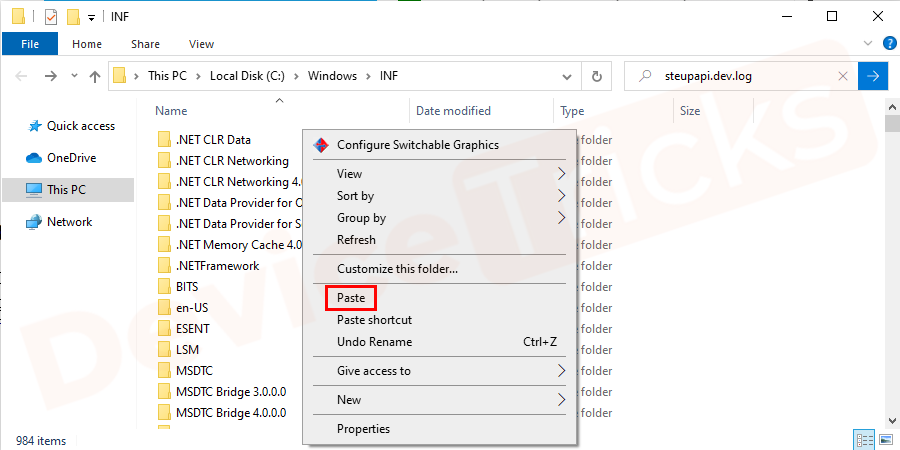
Task: Expand the New submenu in context menu
Action: (x=439, y=399)
